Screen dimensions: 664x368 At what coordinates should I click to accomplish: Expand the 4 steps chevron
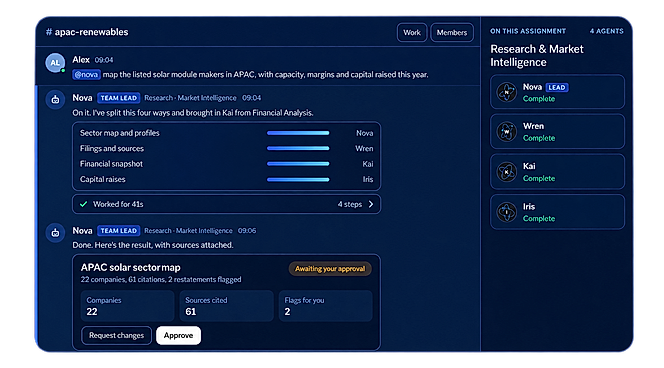tap(371, 204)
